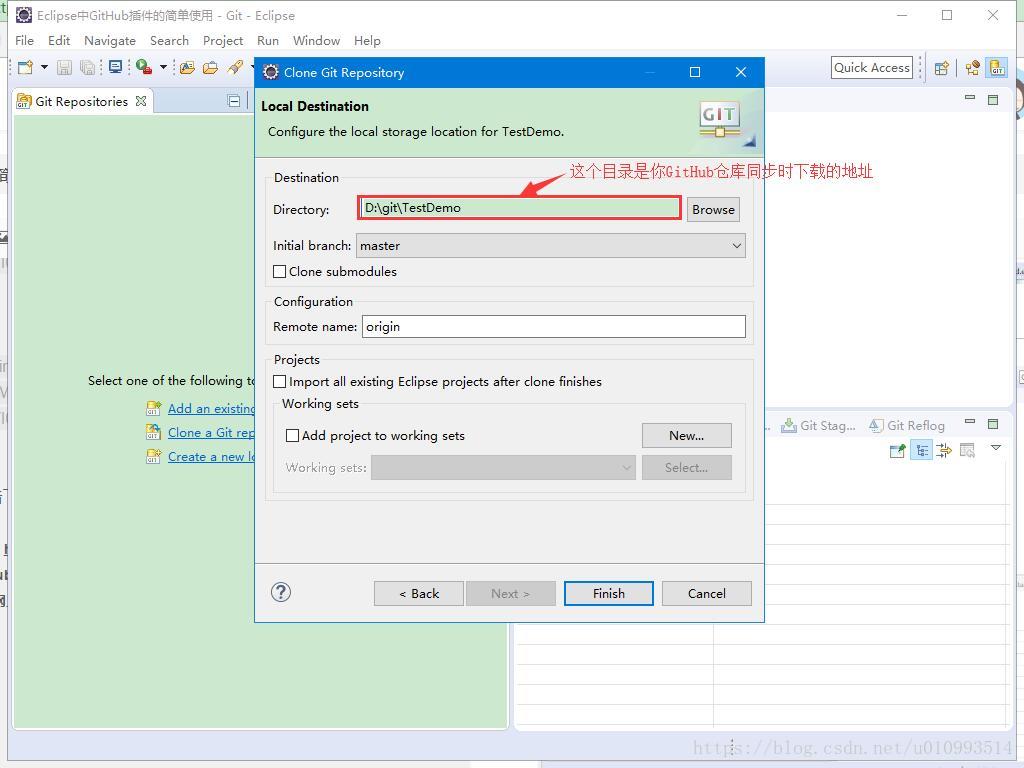Minimize the top-right editor area
Viewport: 1024px width, 768px height.
pos(970,97)
